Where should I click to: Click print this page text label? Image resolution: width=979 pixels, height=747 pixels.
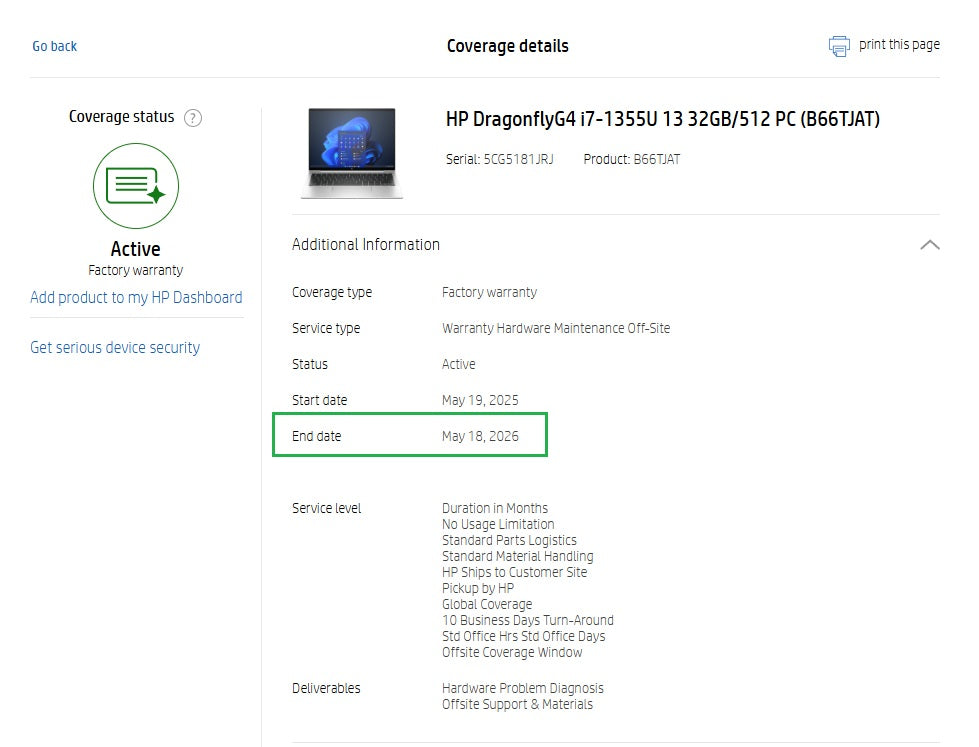point(898,45)
